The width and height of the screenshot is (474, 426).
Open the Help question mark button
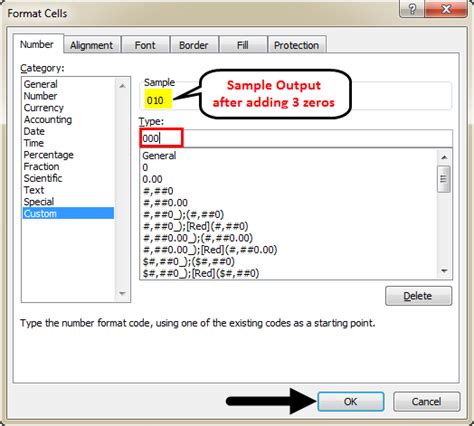(x=412, y=8)
